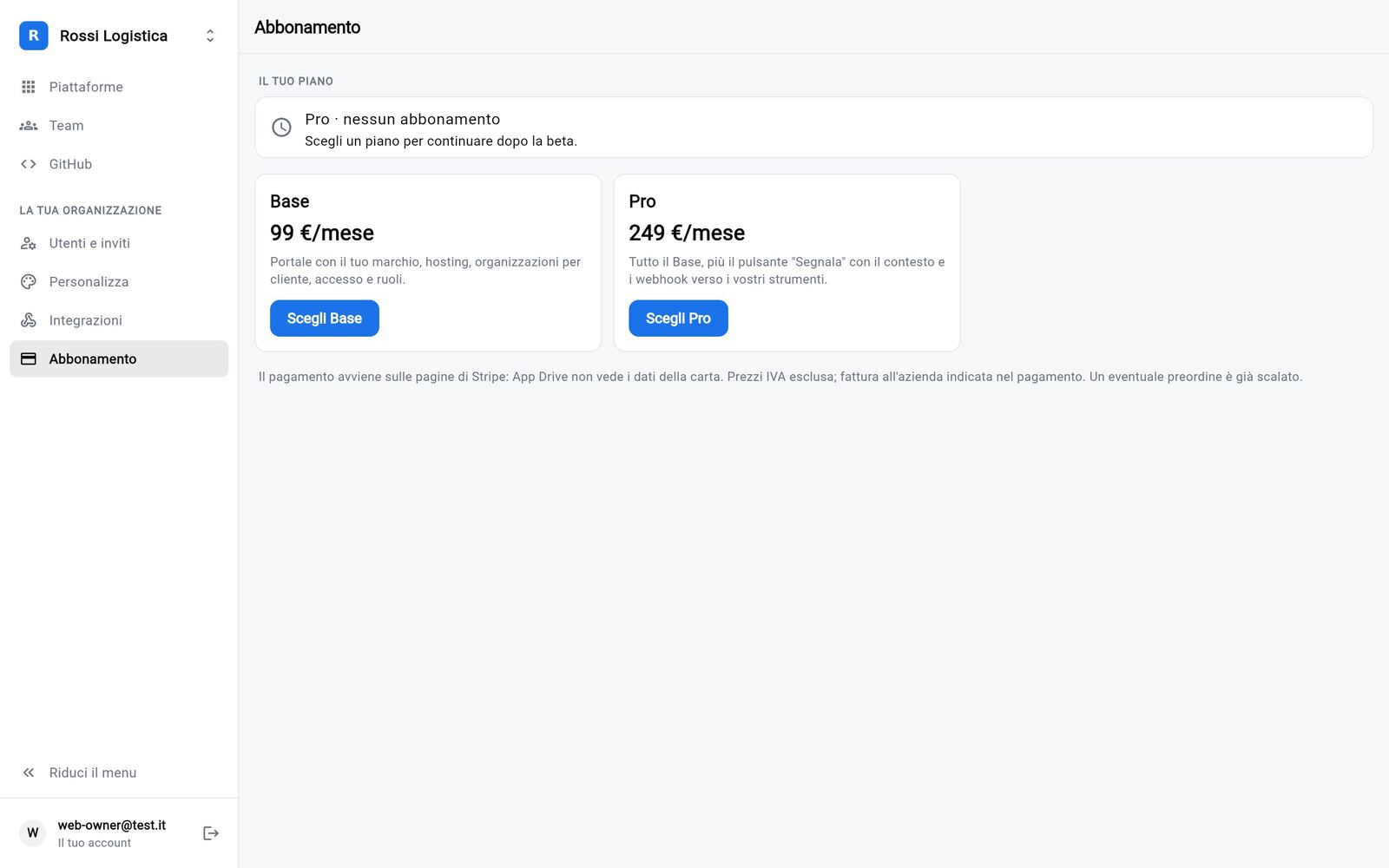Viewport: 1389px width, 868px height.
Task: Click the double-chevron collapse menu icon
Action: pyautogui.click(x=29, y=773)
